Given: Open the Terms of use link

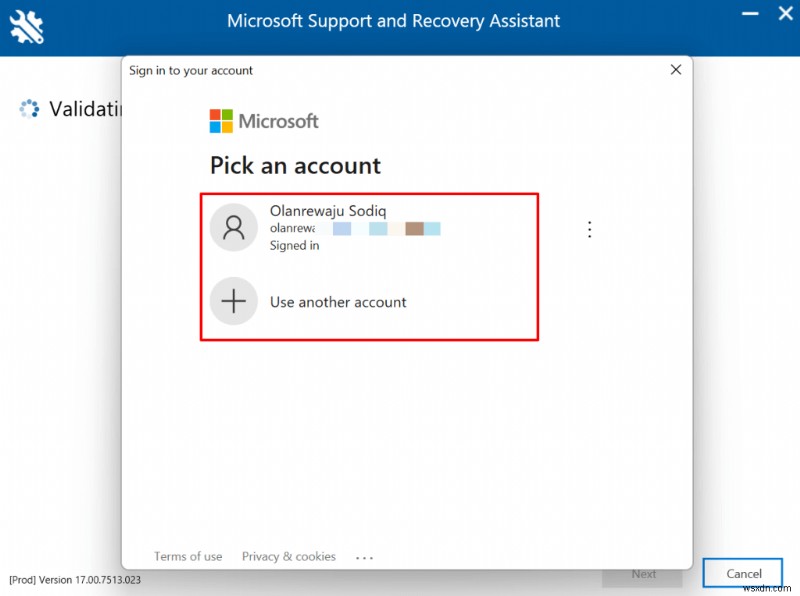Looking at the screenshot, I should 187,557.
